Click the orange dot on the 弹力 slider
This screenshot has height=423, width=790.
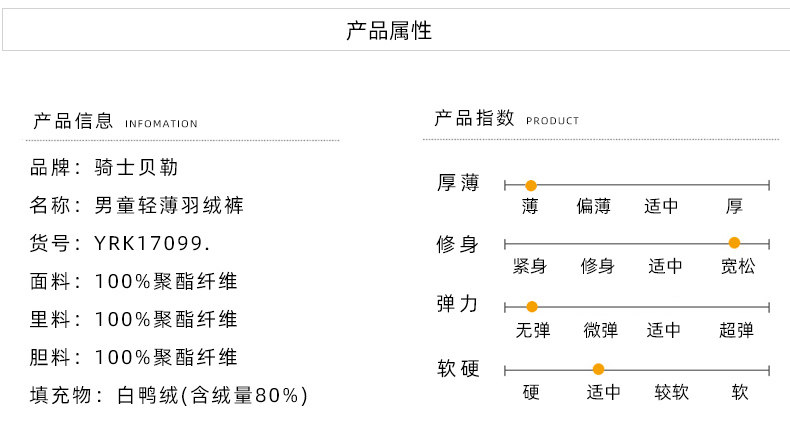coord(532,307)
